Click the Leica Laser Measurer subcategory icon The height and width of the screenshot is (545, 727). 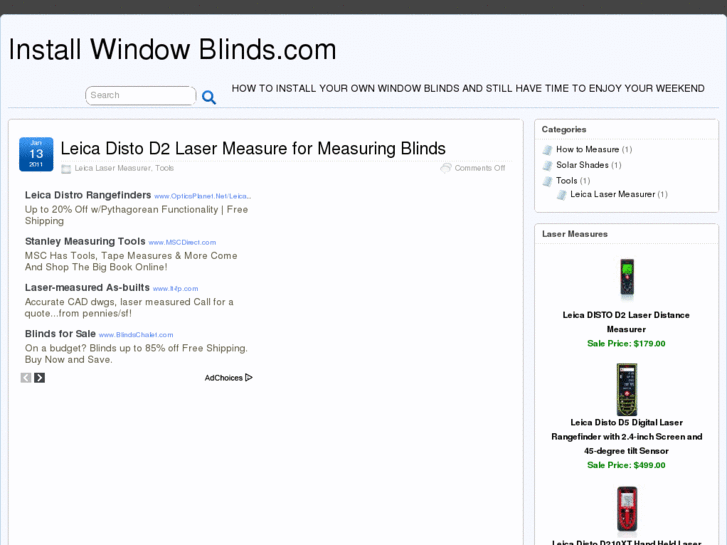pyautogui.click(x=561, y=195)
